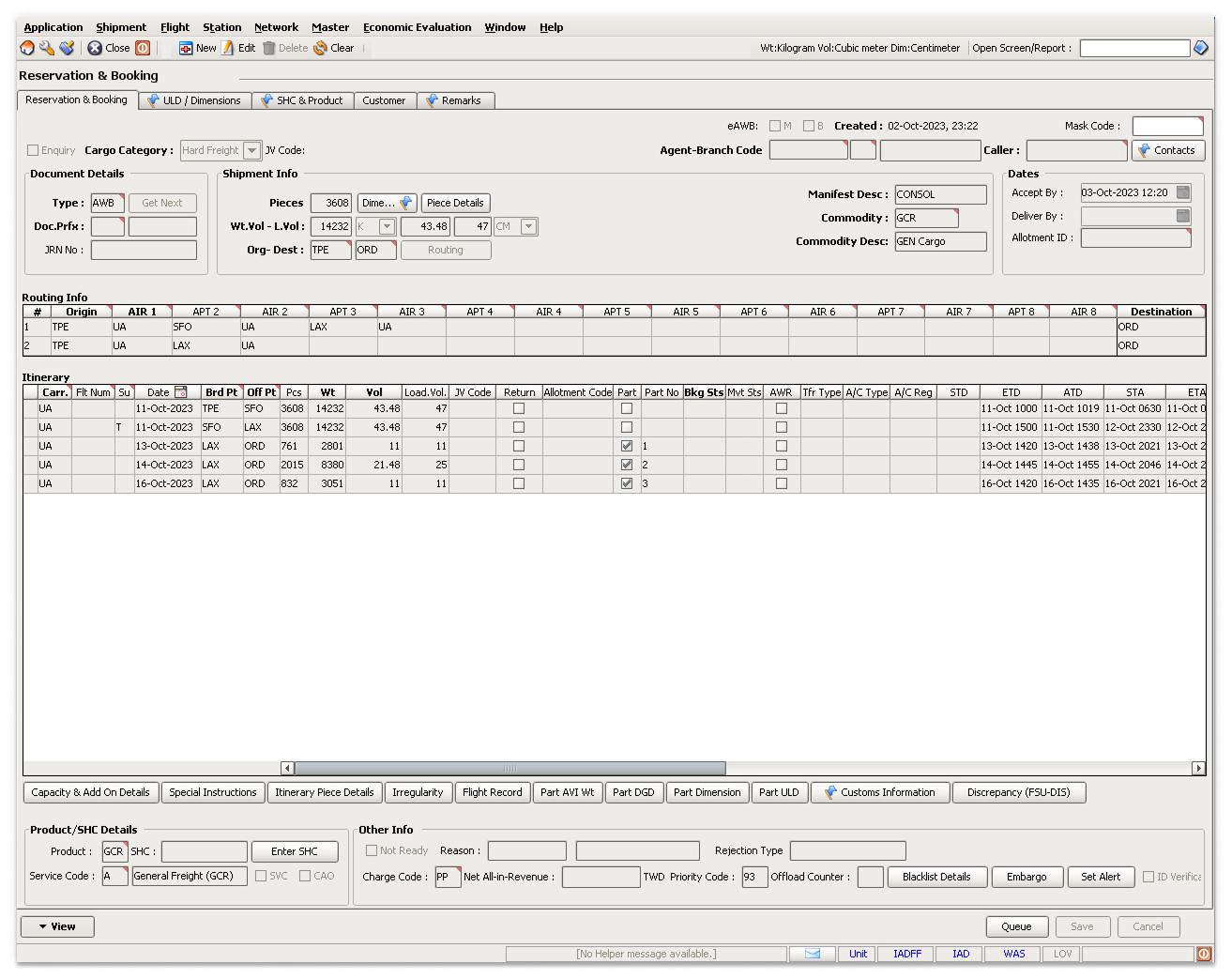Click the IADFF status bar entry
This screenshot has width=1232, height=979.
907,954
